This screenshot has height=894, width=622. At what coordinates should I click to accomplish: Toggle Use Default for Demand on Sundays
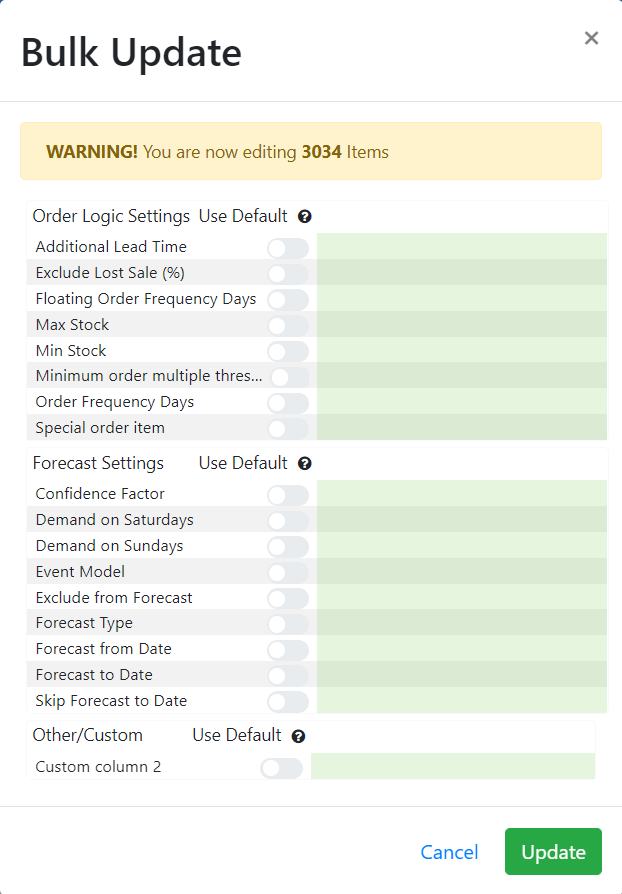pos(288,546)
